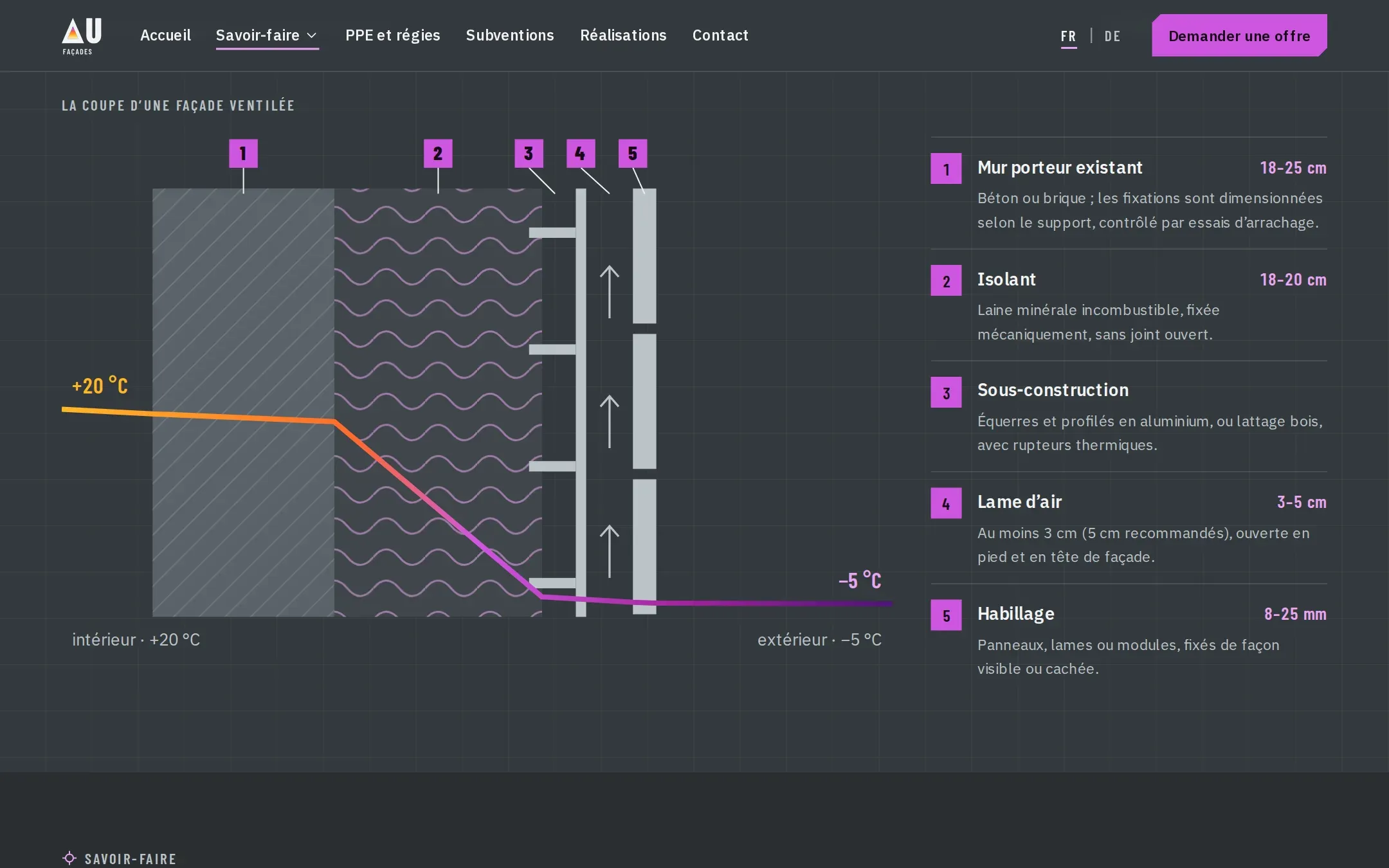
Task: Click the Mur porteur existant heading
Action: click(x=1060, y=168)
